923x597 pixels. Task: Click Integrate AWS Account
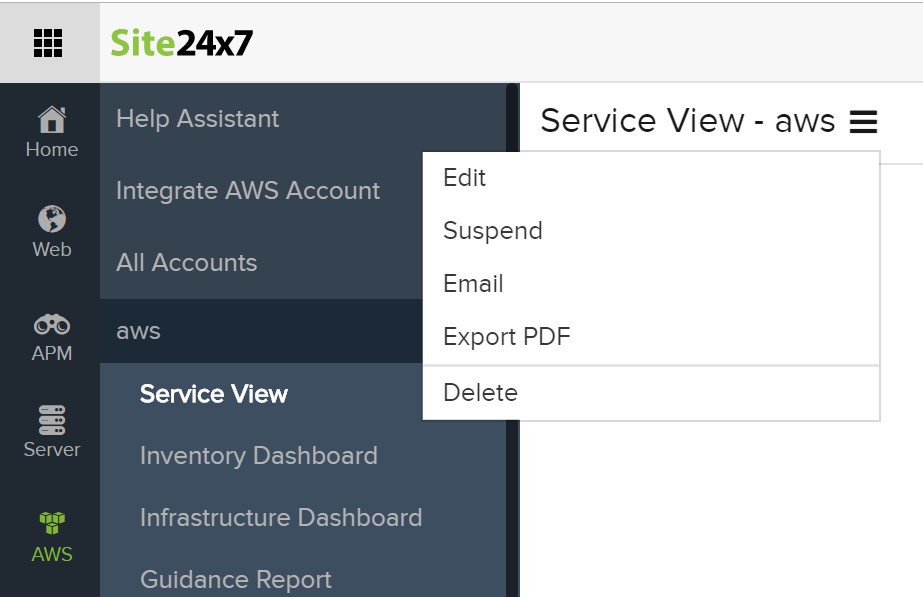[x=247, y=191]
